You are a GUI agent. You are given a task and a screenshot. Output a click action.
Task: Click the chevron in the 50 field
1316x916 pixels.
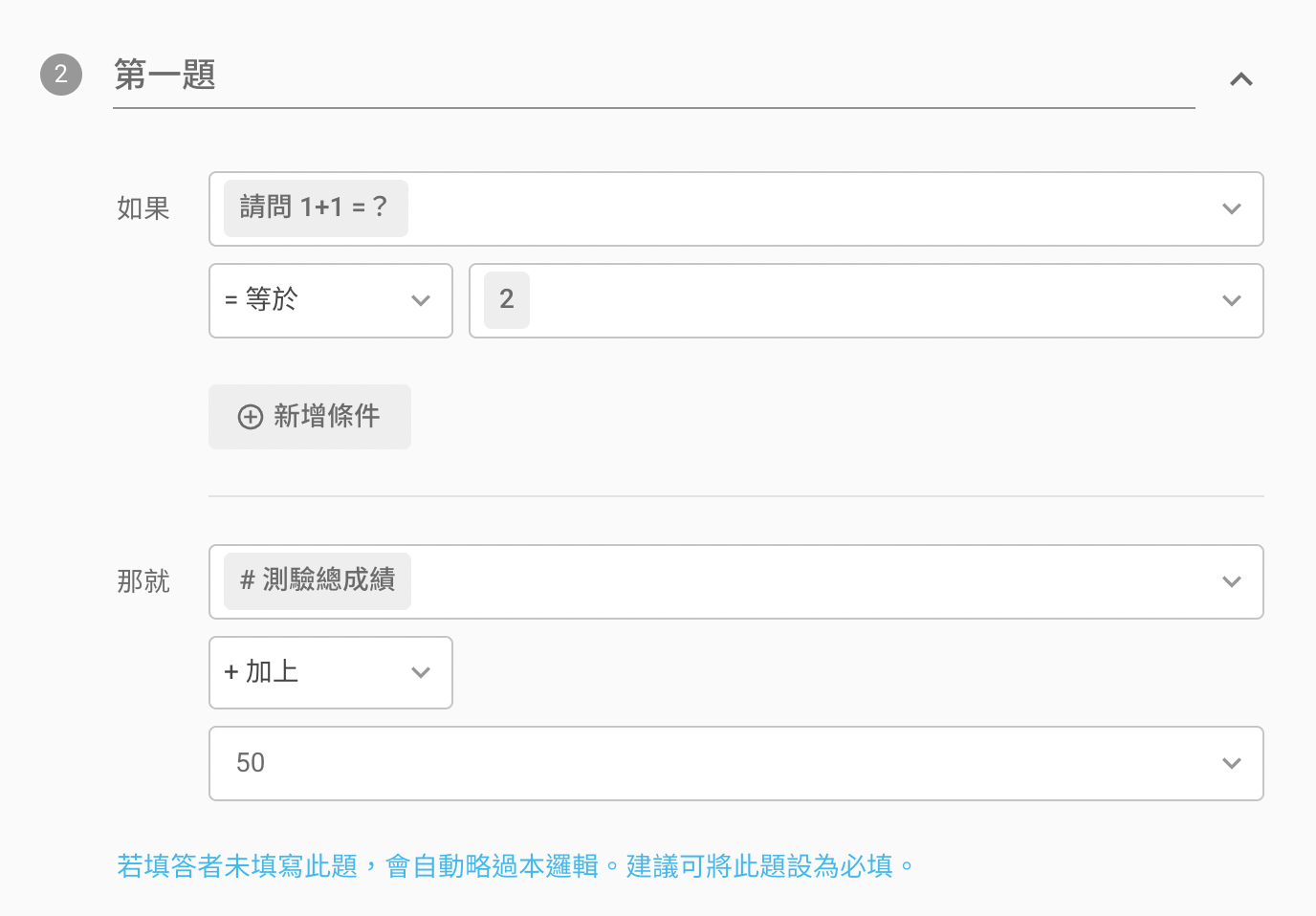pos(1232,763)
